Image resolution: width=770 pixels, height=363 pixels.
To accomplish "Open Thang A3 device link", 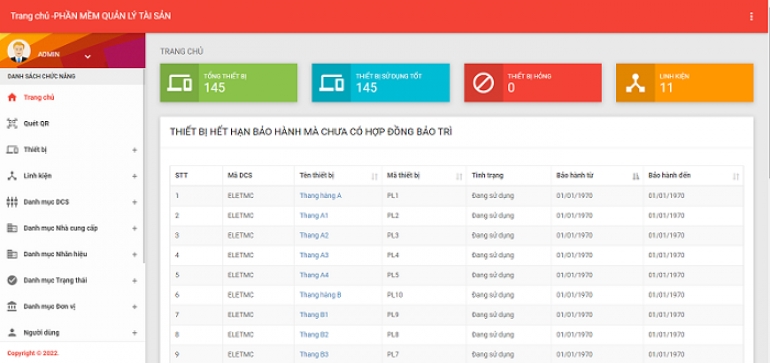I will click(314, 255).
